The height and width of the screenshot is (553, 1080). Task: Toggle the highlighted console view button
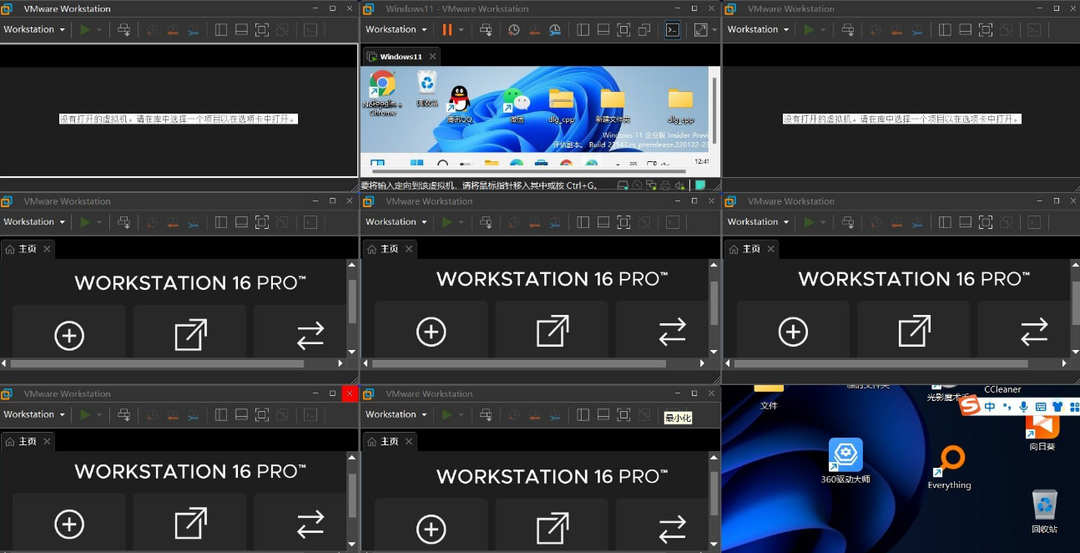(672, 30)
